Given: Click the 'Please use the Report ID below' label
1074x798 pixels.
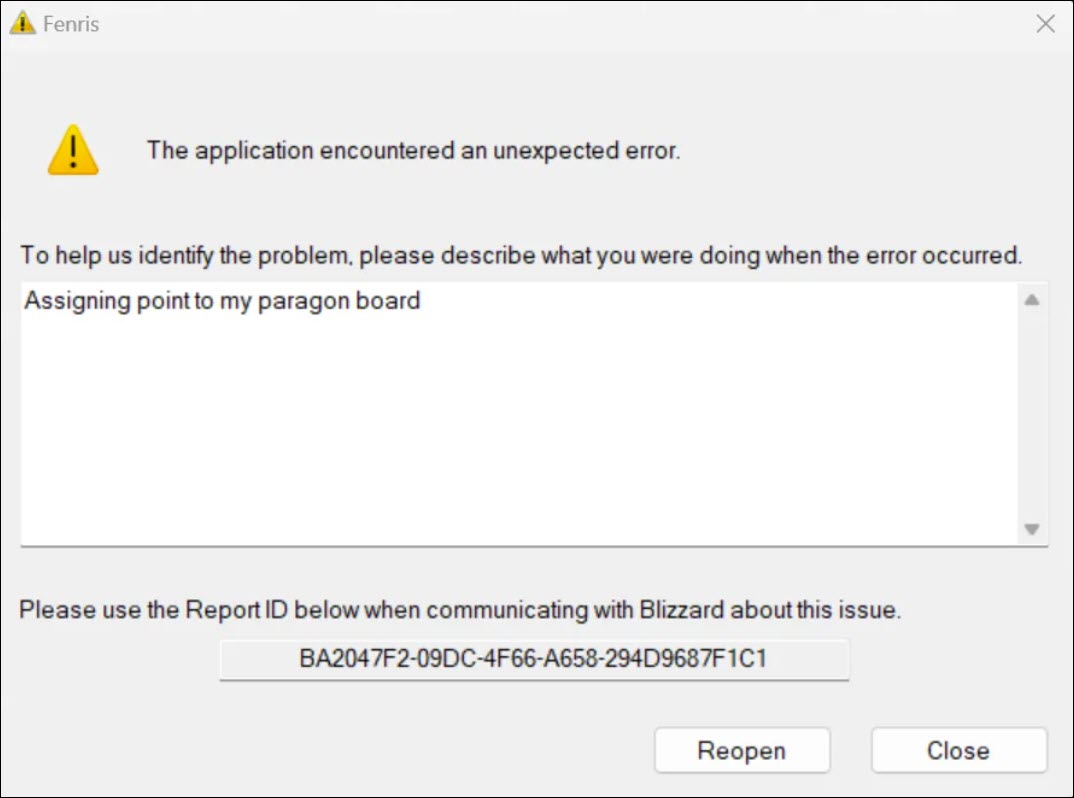Looking at the screenshot, I should [x=460, y=609].
